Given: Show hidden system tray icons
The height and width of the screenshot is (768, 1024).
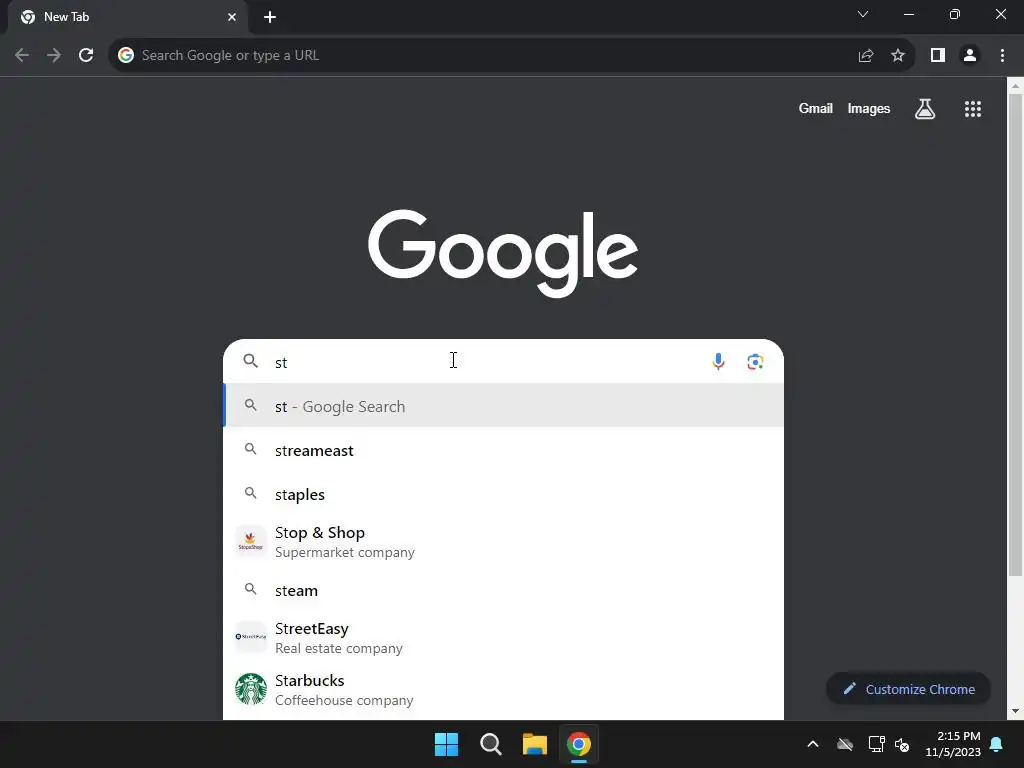Looking at the screenshot, I should tap(813, 744).
